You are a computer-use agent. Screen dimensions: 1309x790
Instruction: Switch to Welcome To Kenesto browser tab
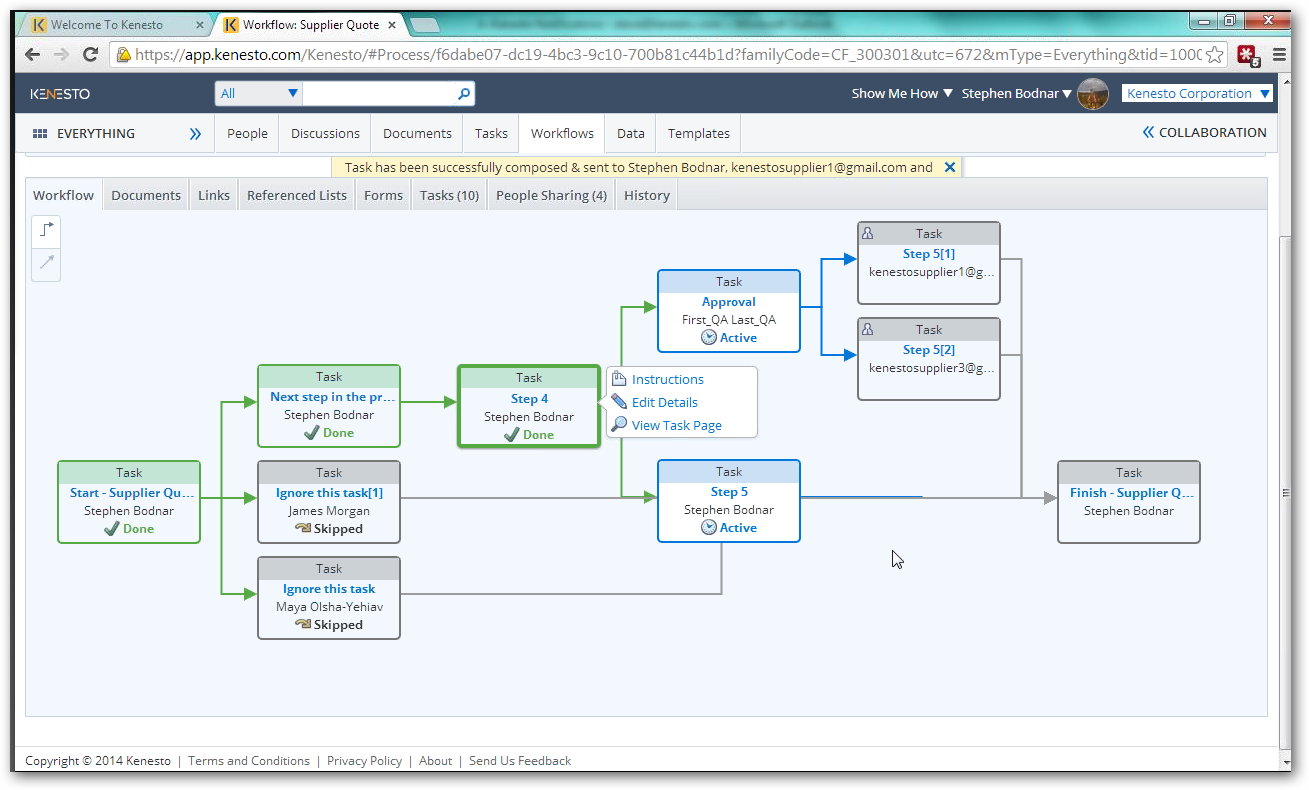pyautogui.click(x=116, y=25)
